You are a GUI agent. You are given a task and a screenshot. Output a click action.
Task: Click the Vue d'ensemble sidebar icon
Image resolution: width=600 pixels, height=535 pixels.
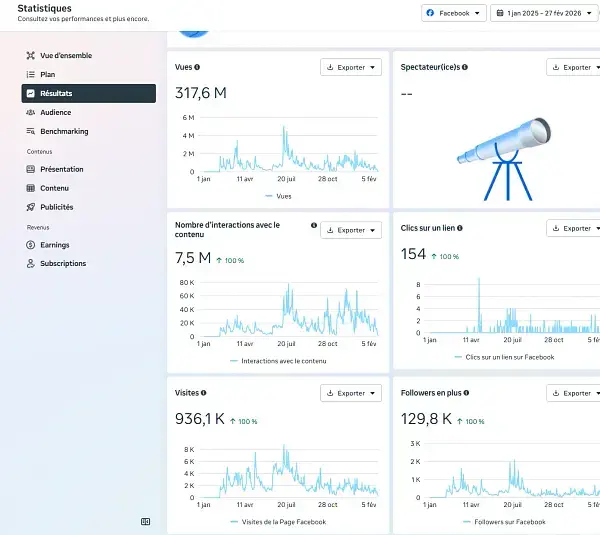[x=31, y=55]
